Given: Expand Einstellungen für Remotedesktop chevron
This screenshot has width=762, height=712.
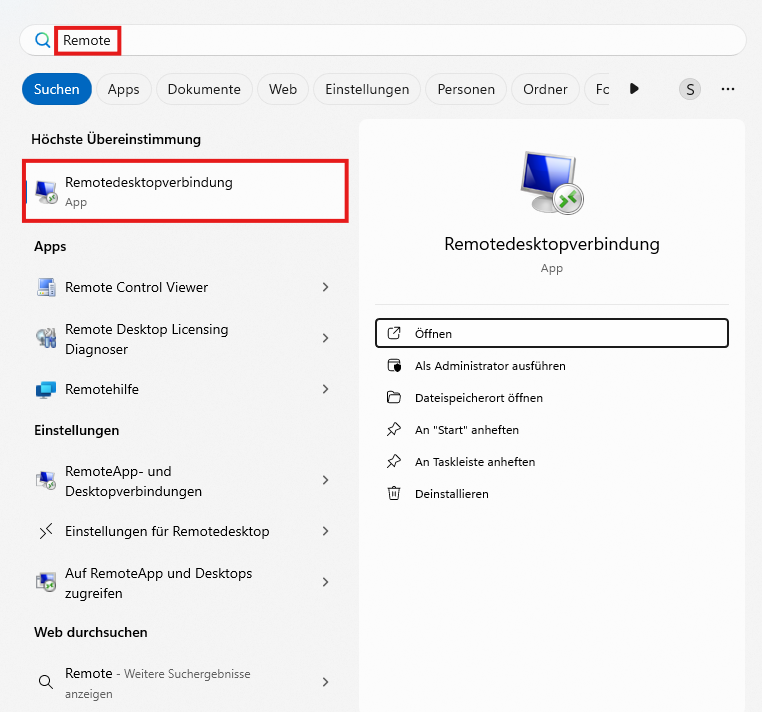Looking at the screenshot, I should coord(325,531).
